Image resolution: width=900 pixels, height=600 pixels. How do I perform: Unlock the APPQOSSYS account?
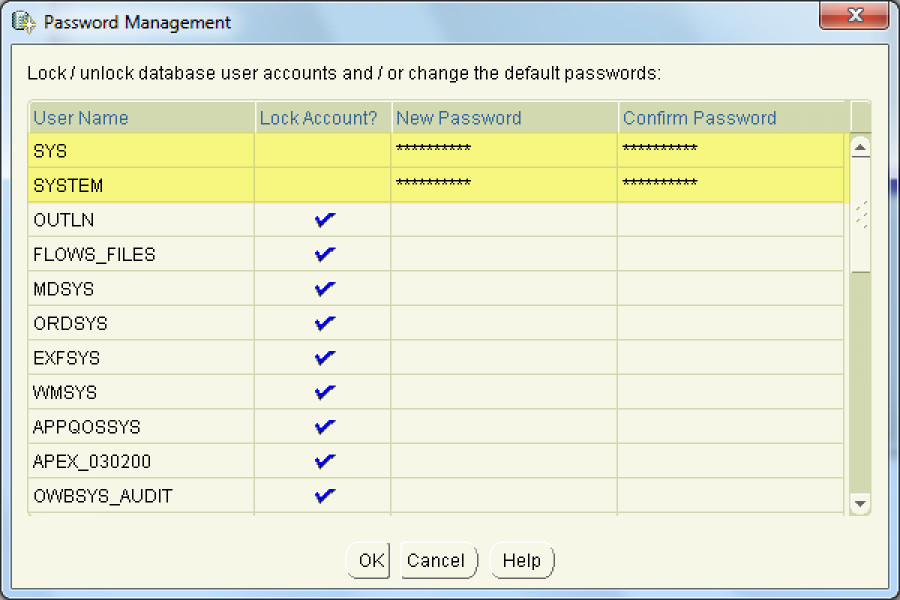(x=324, y=427)
